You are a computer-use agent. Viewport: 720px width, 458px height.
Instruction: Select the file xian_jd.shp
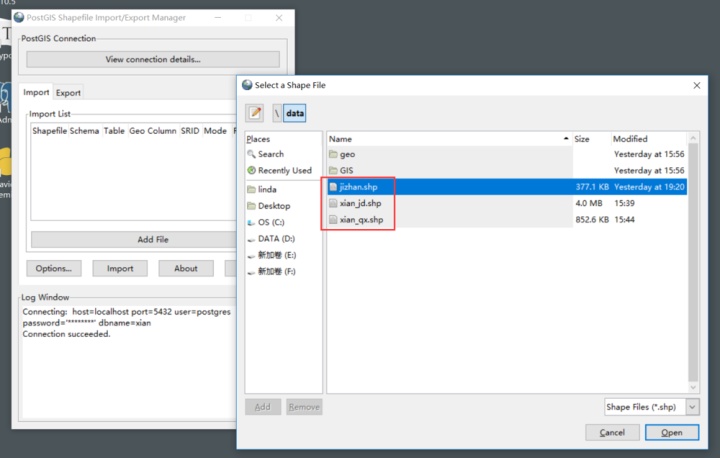click(360, 204)
